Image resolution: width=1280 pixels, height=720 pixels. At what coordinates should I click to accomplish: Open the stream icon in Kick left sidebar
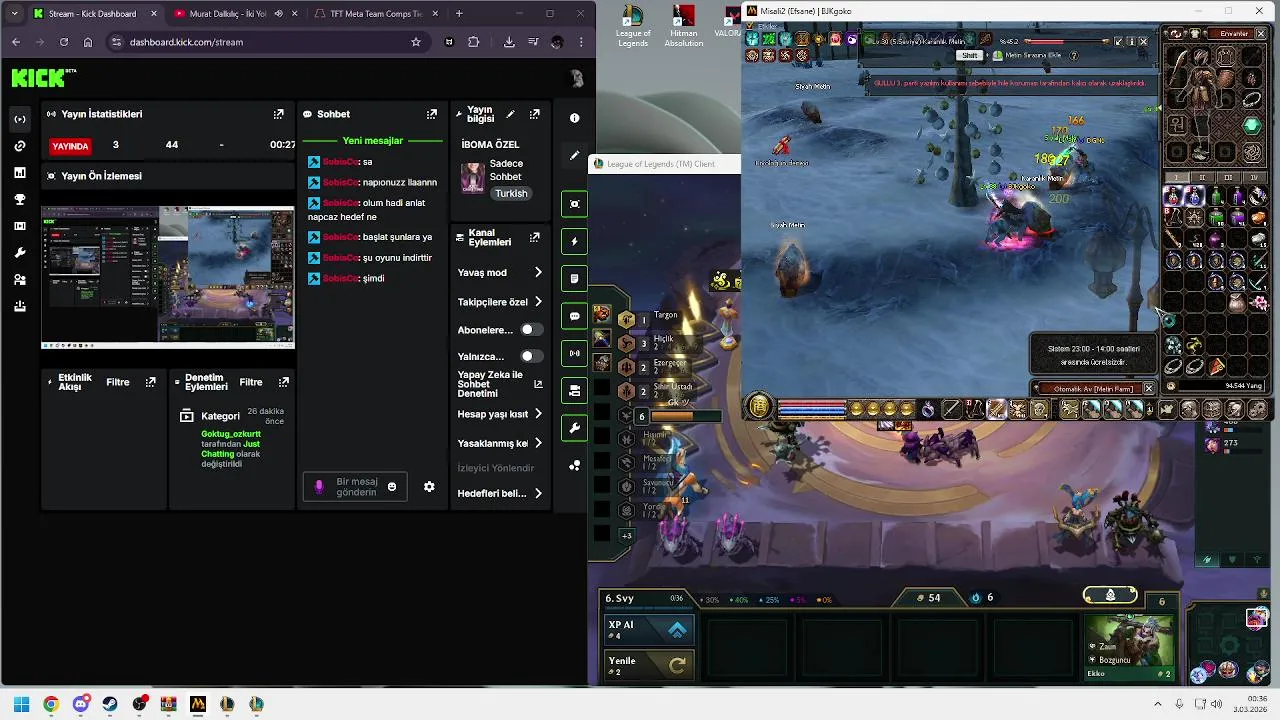coord(20,119)
